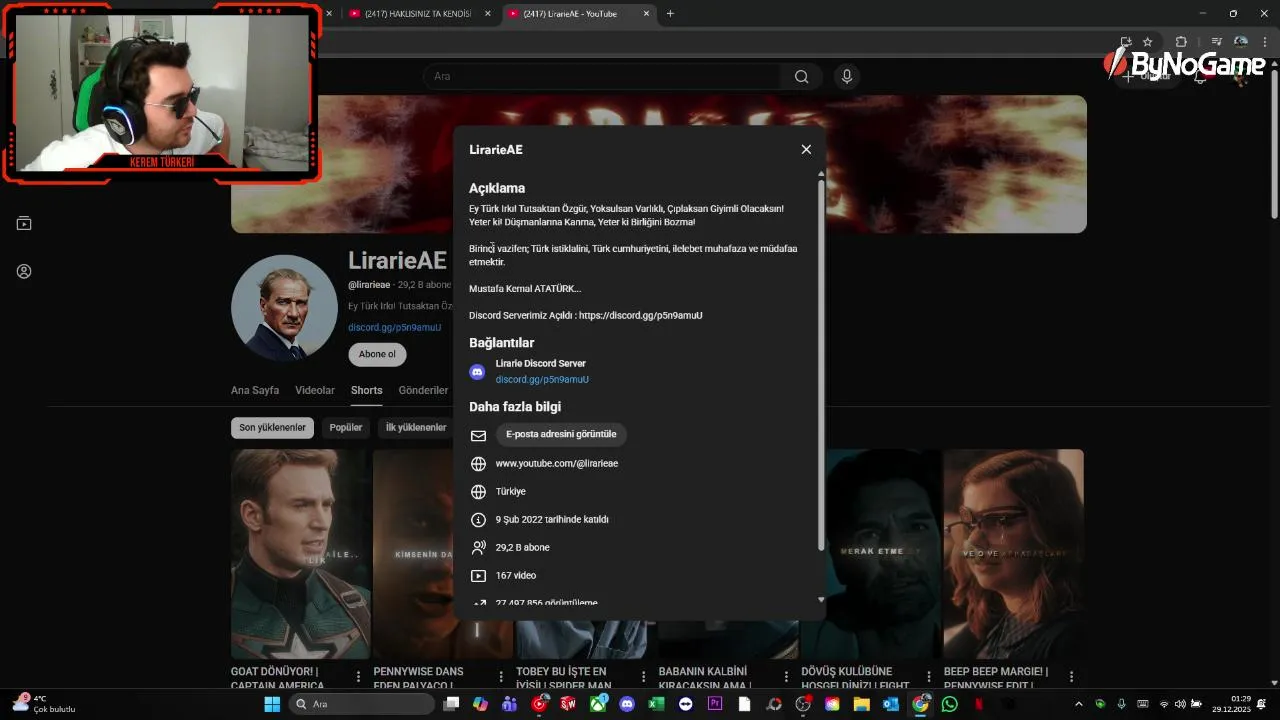Image resolution: width=1280 pixels, height=720 pixels.
Task: Open Chrome three-dot menu
Action: pos(1265,42)
